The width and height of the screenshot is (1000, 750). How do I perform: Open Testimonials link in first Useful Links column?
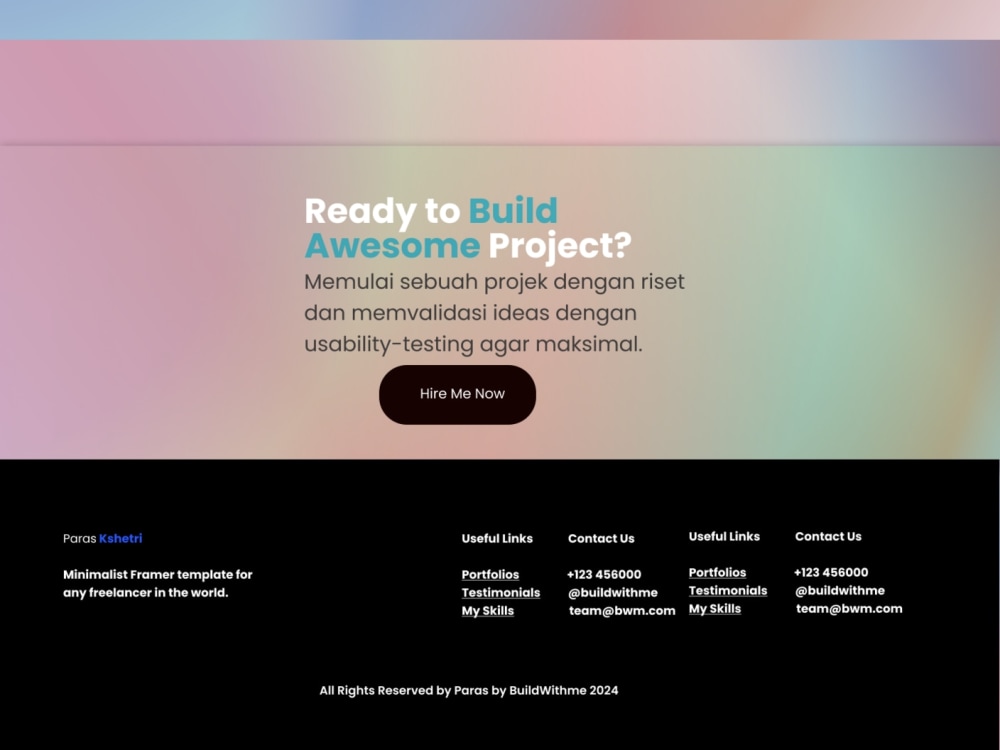coord(501,592)
